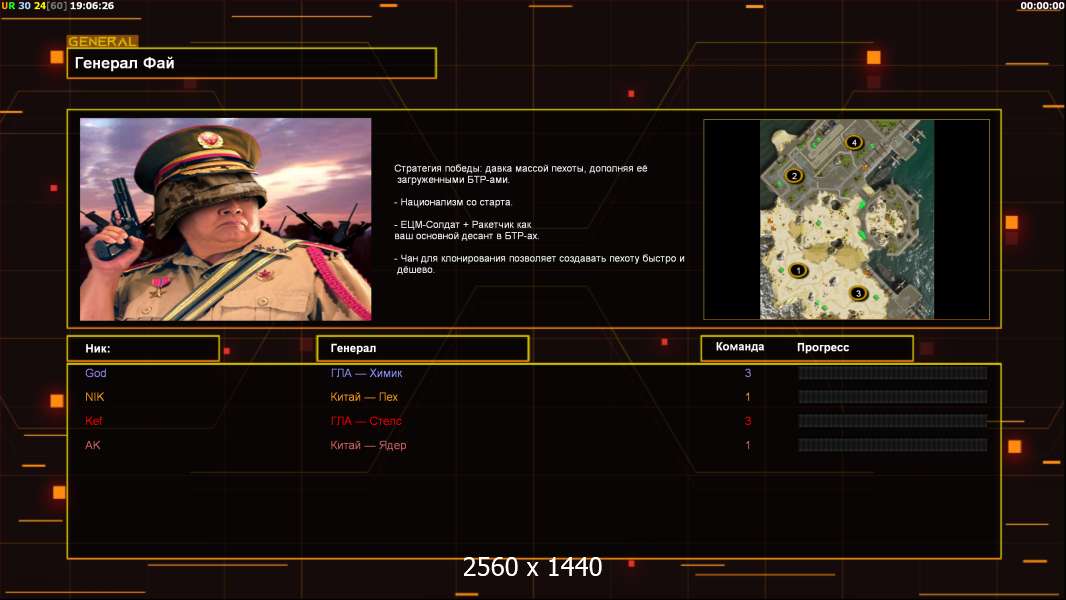This screenshot has height=600, width=1066.
Task: Click the Ник: column header
Action: coord(143,349)
